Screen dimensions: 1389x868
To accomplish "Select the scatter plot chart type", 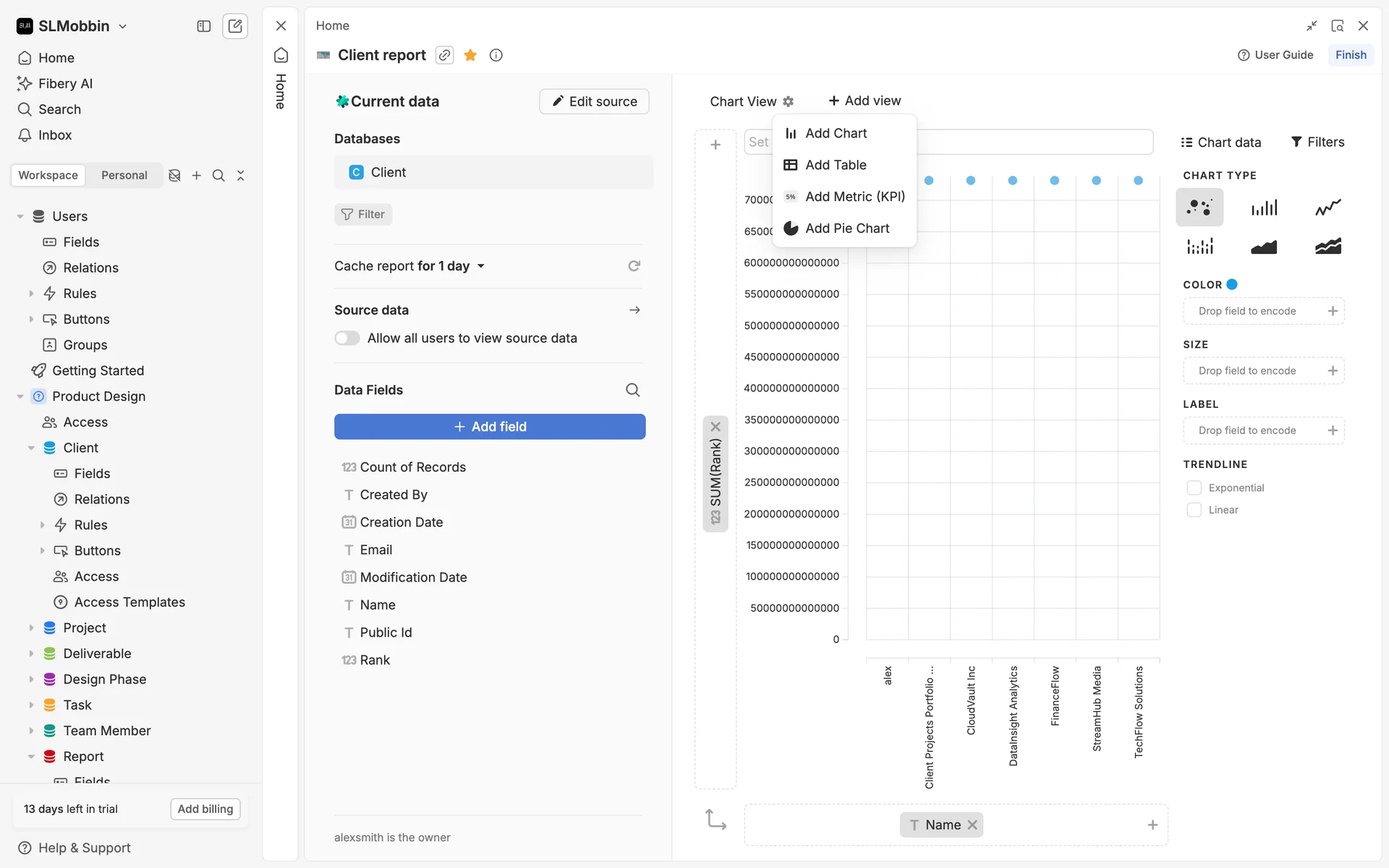I will pyautogui.click(x=1199, y=208).
